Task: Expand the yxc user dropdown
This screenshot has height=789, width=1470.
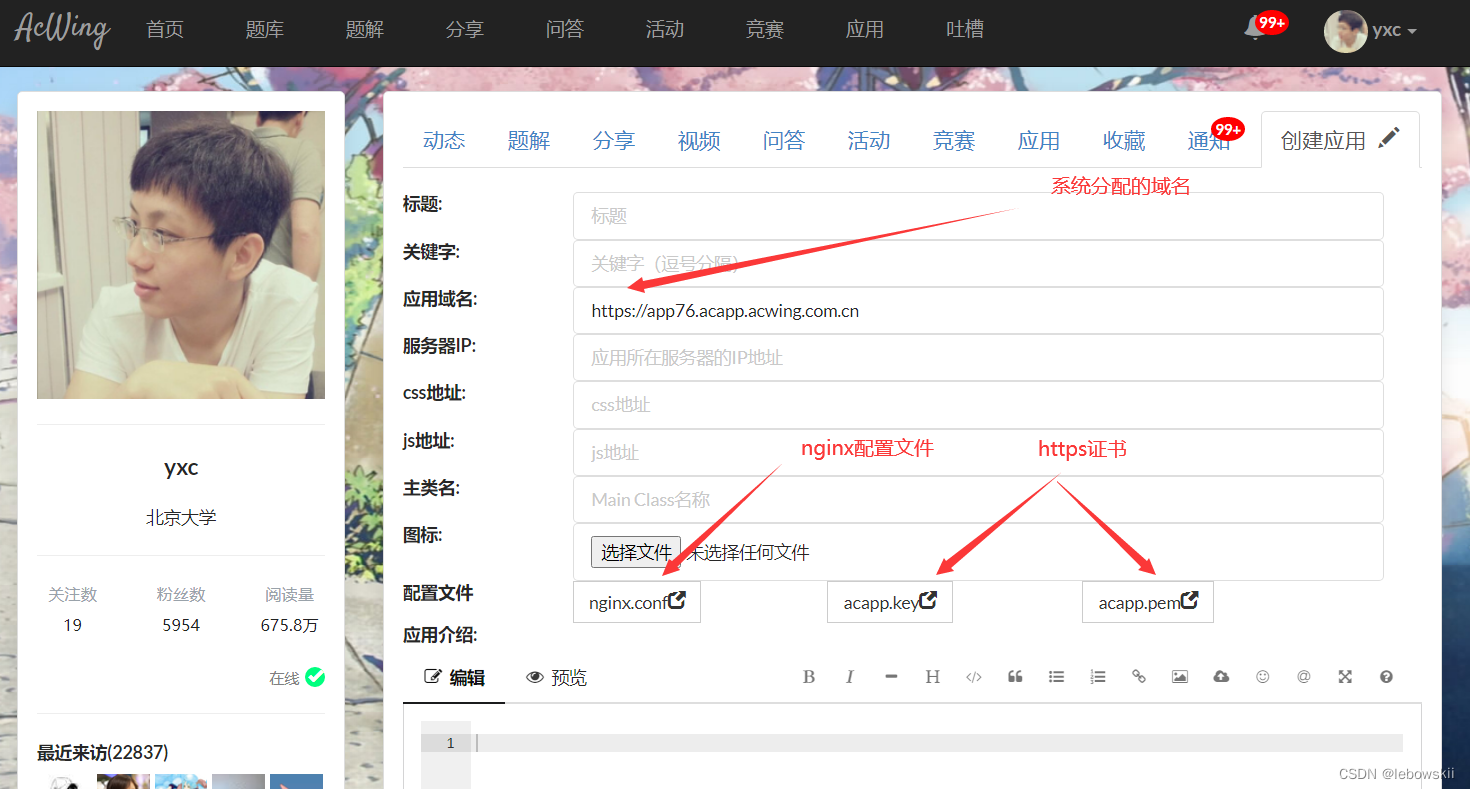Action: [x=1394, y=31]
